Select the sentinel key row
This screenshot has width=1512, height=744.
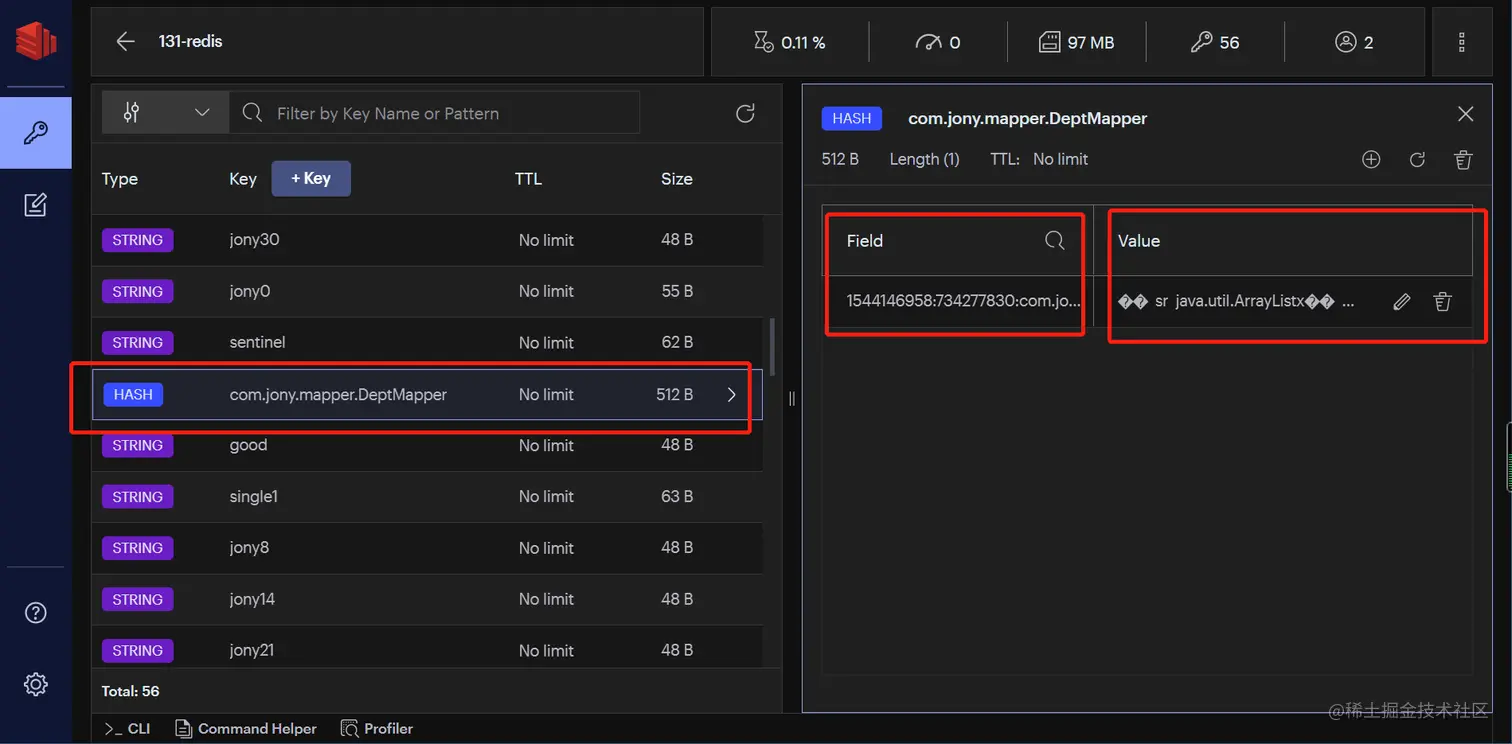coord(427,343)
